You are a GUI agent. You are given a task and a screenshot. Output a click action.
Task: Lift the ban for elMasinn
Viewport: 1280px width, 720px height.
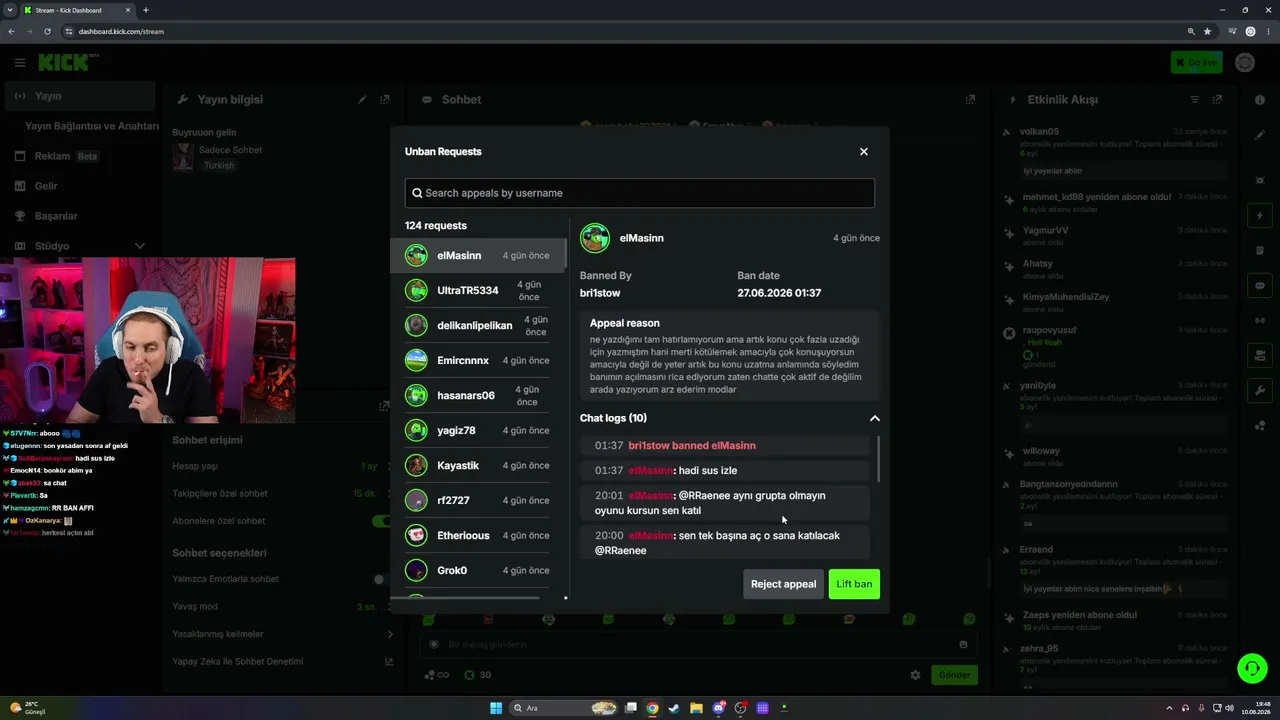pyautogui.click(x=854, y=584)
